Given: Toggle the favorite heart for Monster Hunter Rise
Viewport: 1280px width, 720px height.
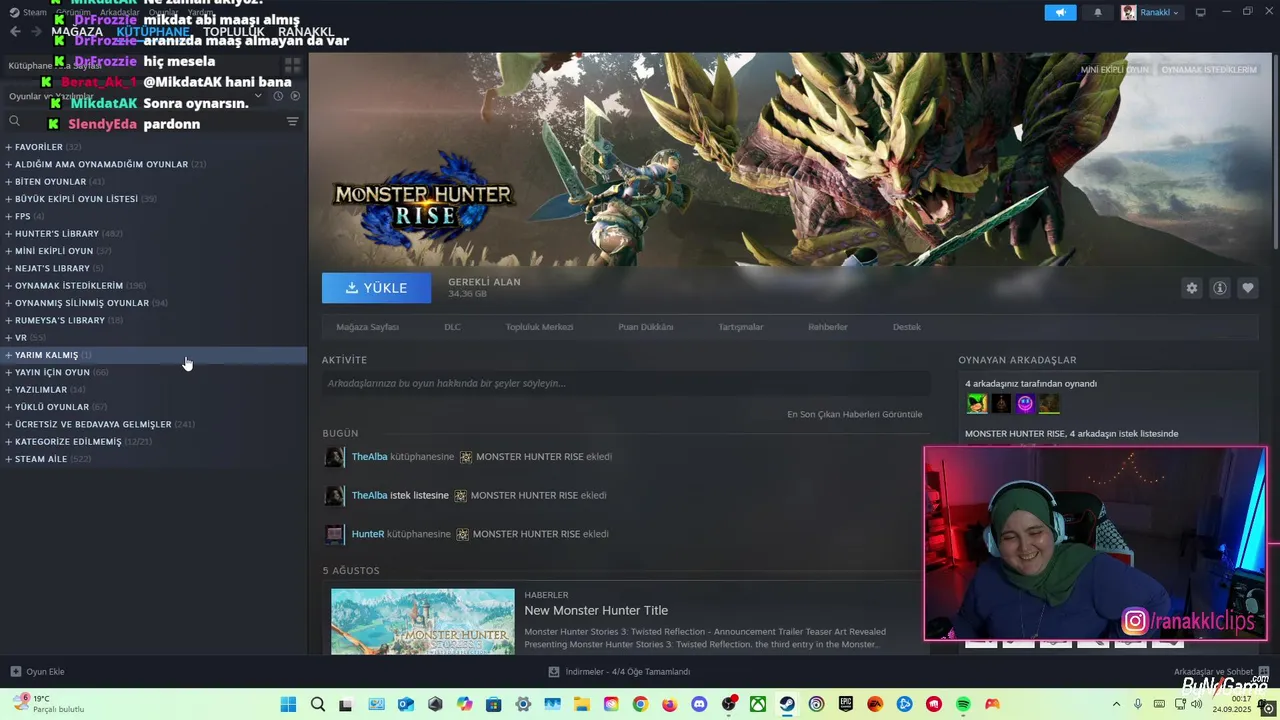Looking at the screenshot, I should point(1248,288).
